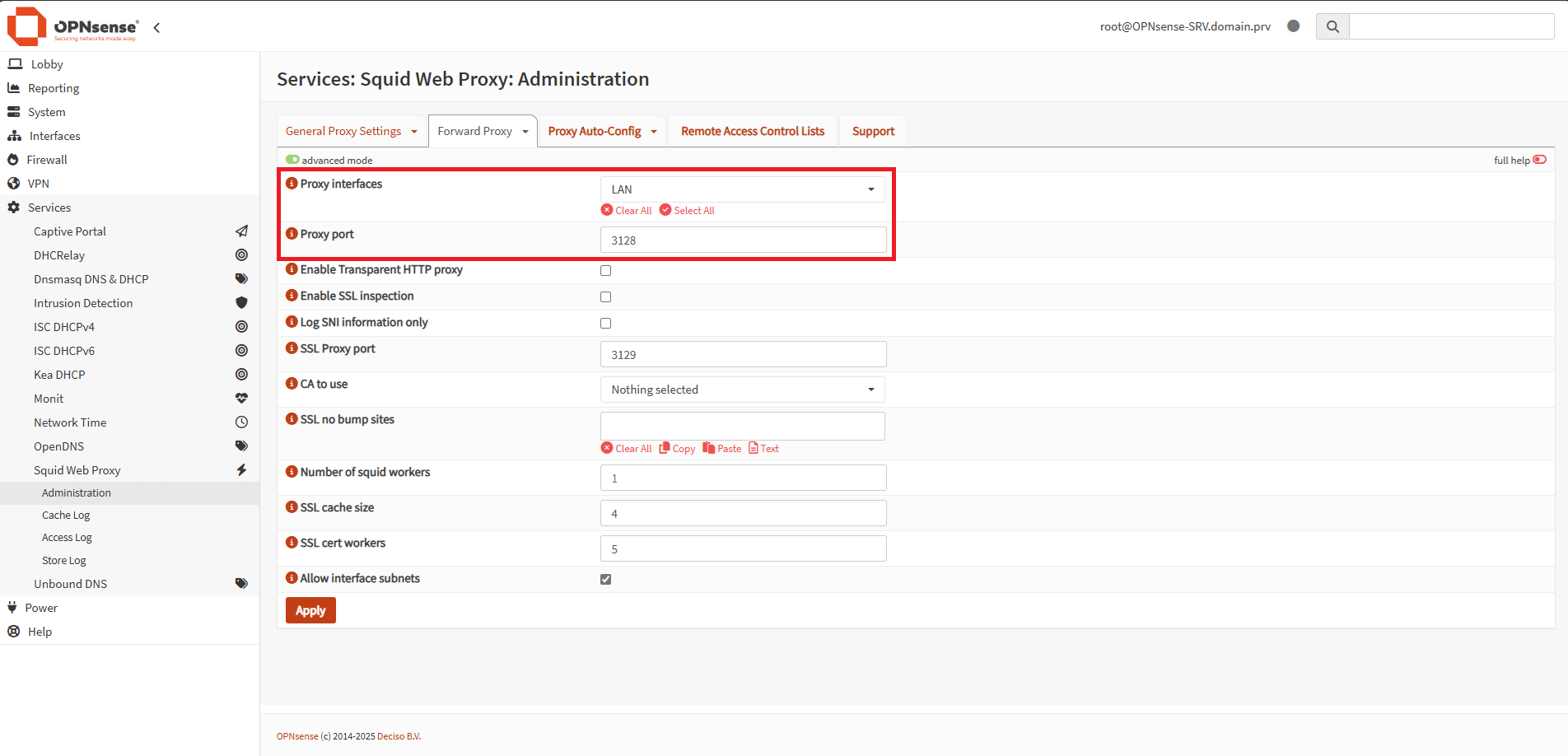The width and height of the screenshot is (1568, 756).
Task: Check Log SNI information only box
Action: (x=606, y=323)
